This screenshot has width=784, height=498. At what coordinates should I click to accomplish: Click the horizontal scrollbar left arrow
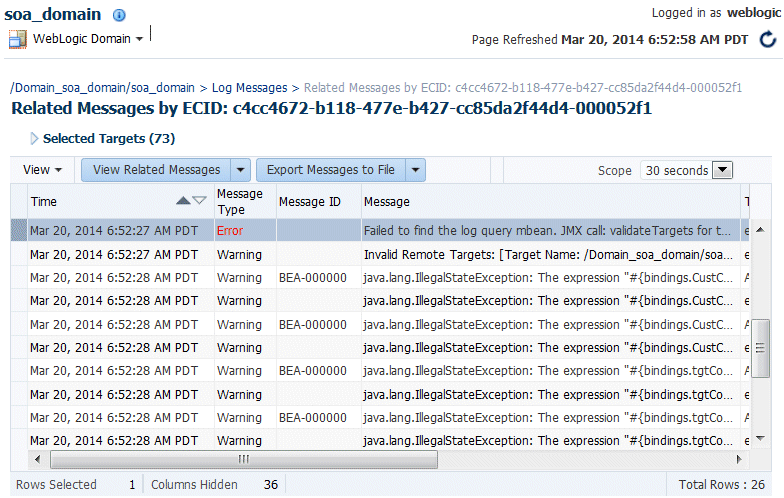click(37, 459)
